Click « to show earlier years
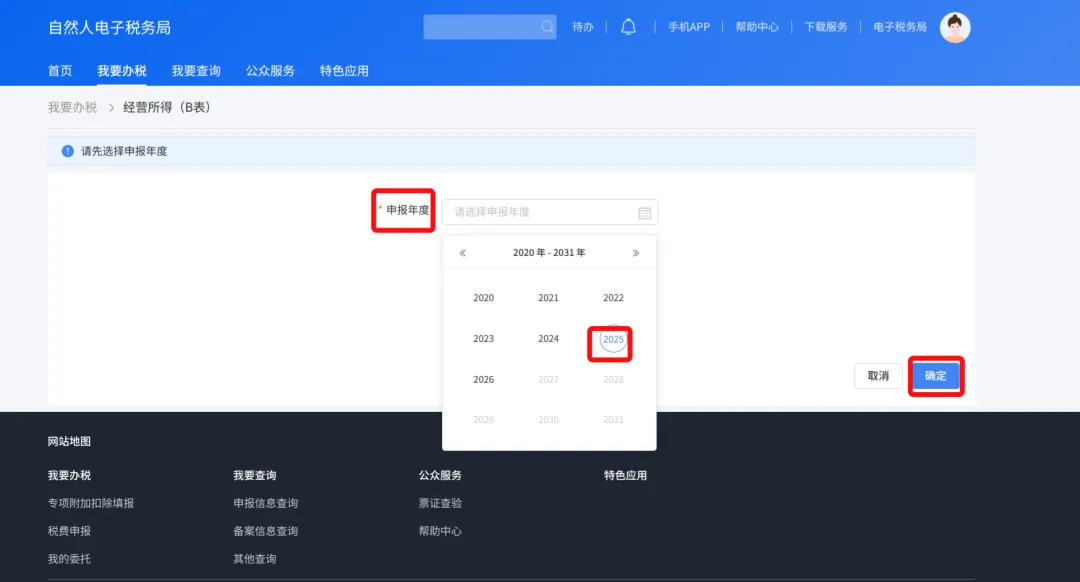Screen dimensions: 1080x582 pyautogui.click(x=462, y=252)
